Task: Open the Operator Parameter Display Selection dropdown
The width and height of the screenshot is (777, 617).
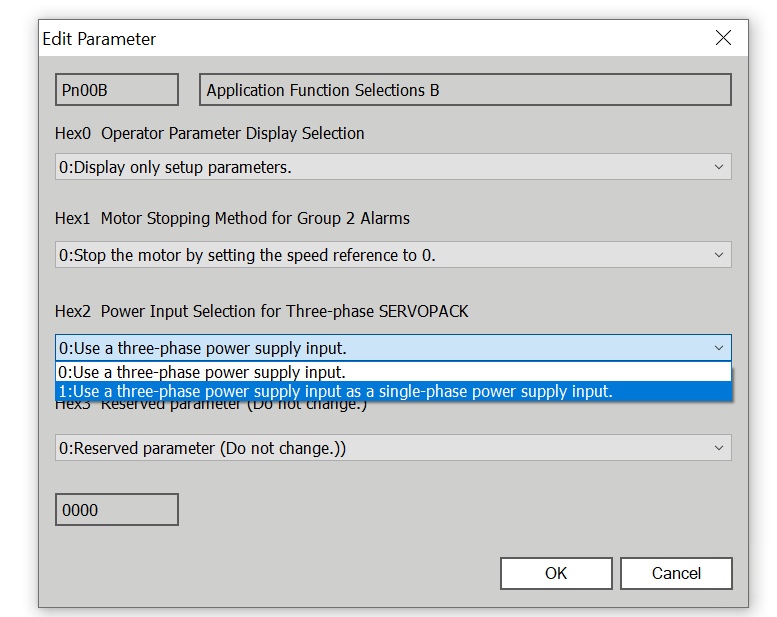Action: point(393,167)
